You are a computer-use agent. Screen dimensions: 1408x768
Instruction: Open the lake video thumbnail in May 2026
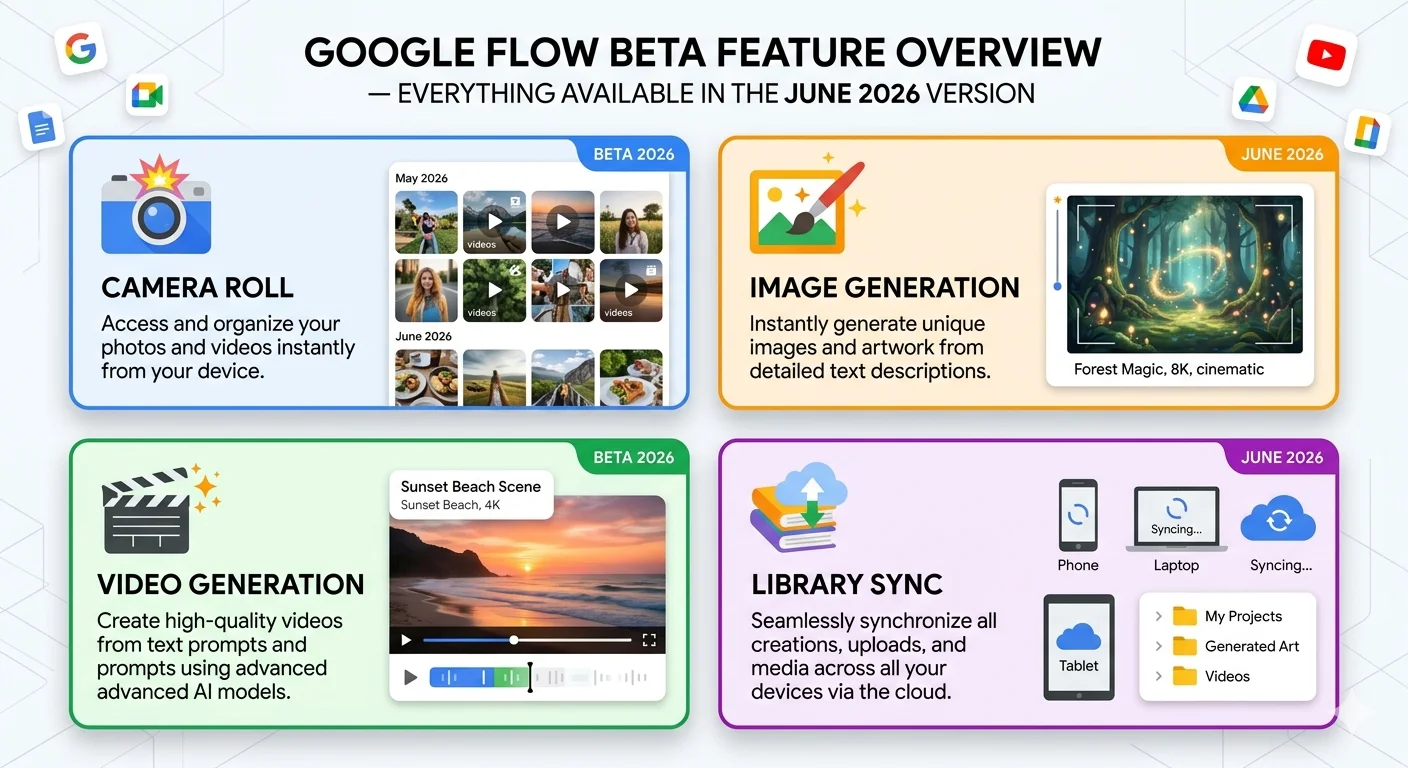pyautogui.click(x=494, y=222)
